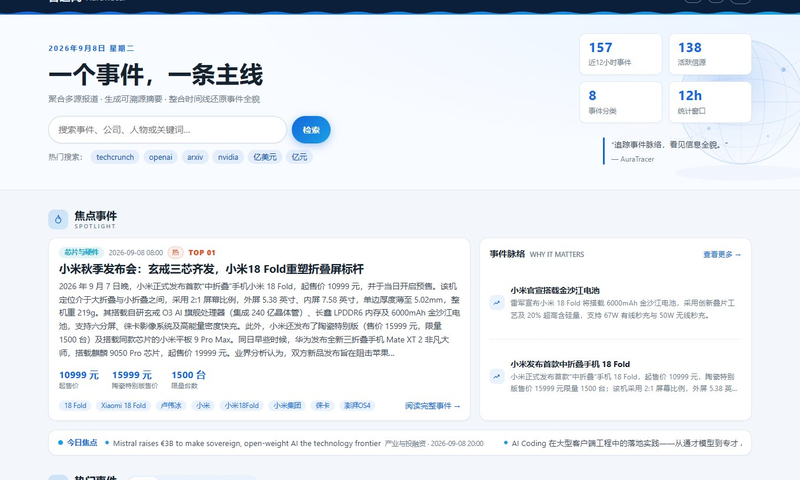Select the openai hot search tag

[161, 157]
